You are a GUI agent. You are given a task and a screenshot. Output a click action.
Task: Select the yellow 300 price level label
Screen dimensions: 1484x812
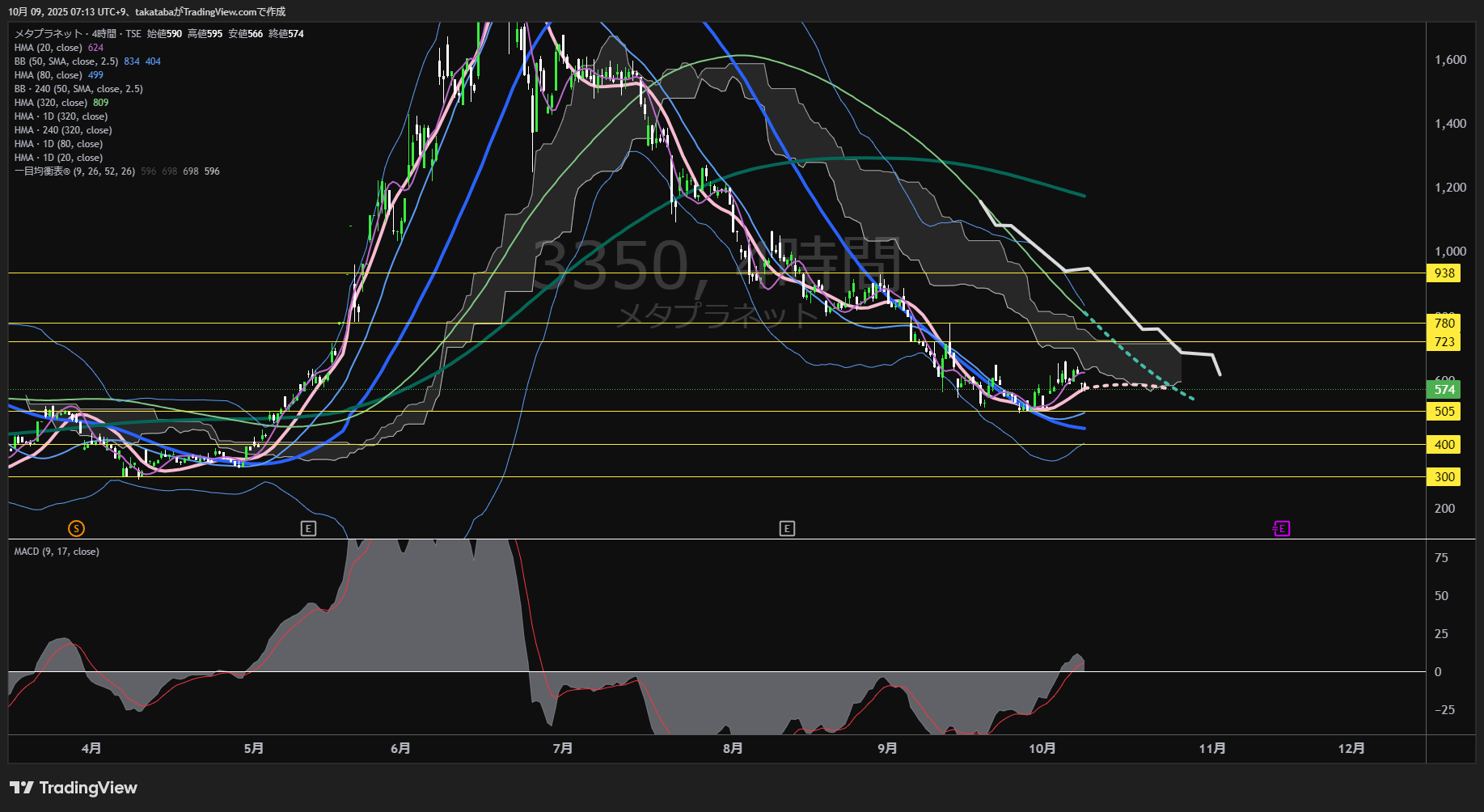coord(1444,477)
